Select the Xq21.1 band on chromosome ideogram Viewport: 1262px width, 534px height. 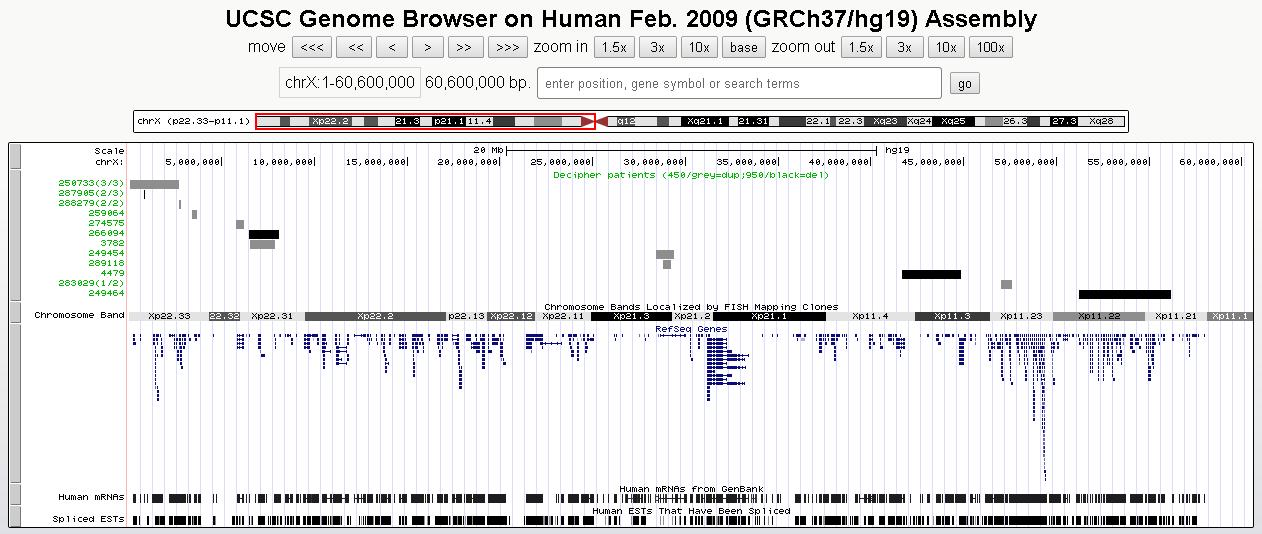pos(706,121)
